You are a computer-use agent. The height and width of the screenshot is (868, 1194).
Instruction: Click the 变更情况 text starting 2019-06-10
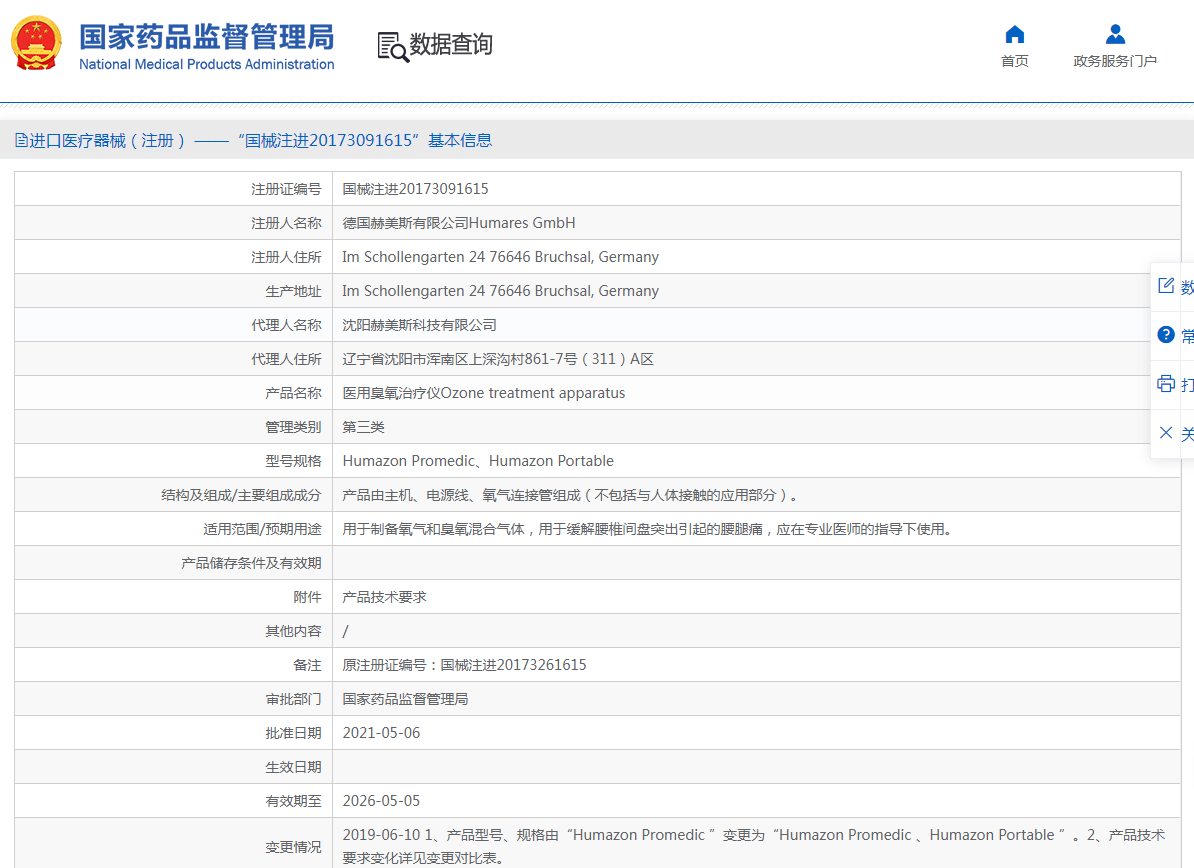tap(754, 847)
